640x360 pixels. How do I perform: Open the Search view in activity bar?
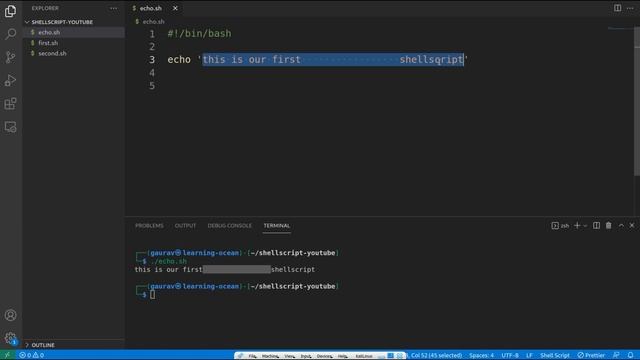point(11,33)
